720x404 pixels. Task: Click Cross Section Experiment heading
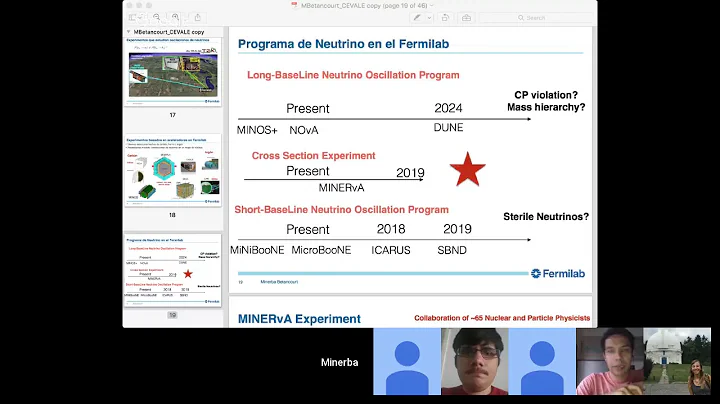click(313, 156)
